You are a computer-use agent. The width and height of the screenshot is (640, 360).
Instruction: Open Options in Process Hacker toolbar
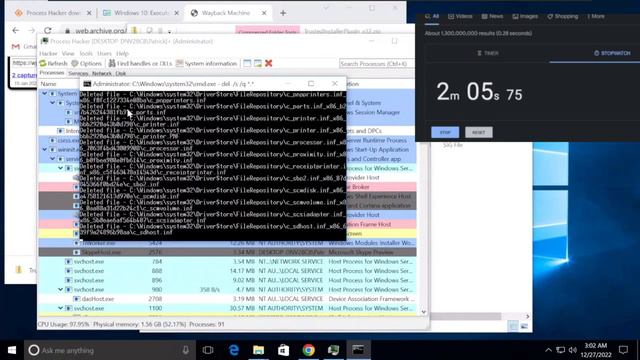(x=86, y=63)
